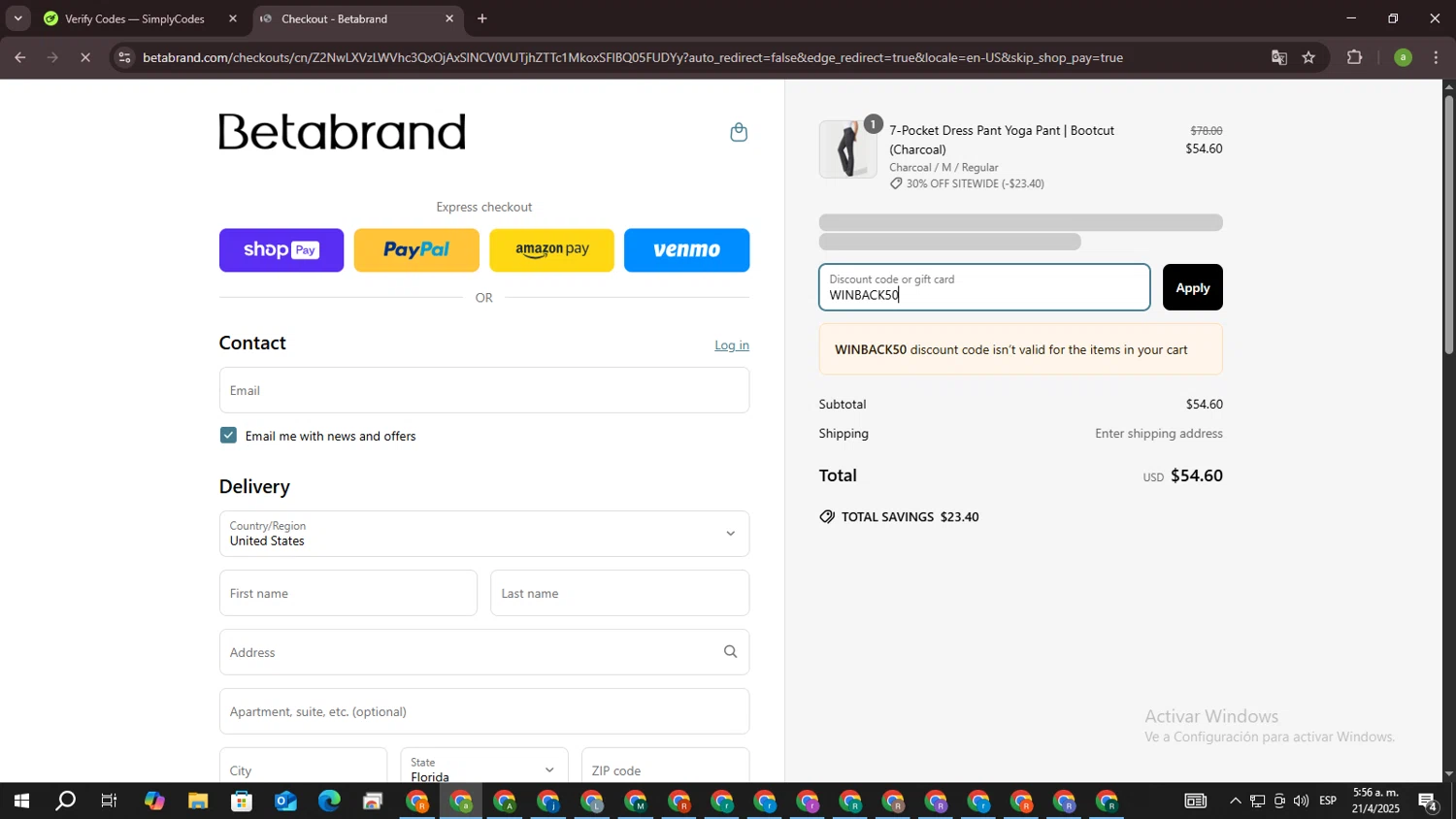Open the Country/Region dropdown
1456x819 pixels.
coord(484,534)
